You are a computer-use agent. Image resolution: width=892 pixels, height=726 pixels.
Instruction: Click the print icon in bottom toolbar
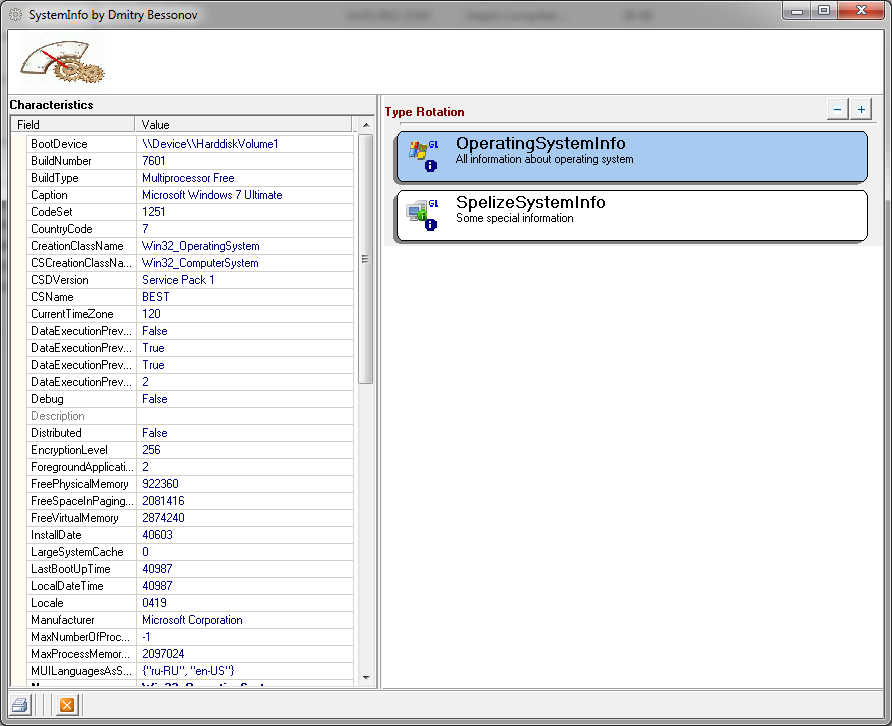pyautogui.click(x=20, y=706)
